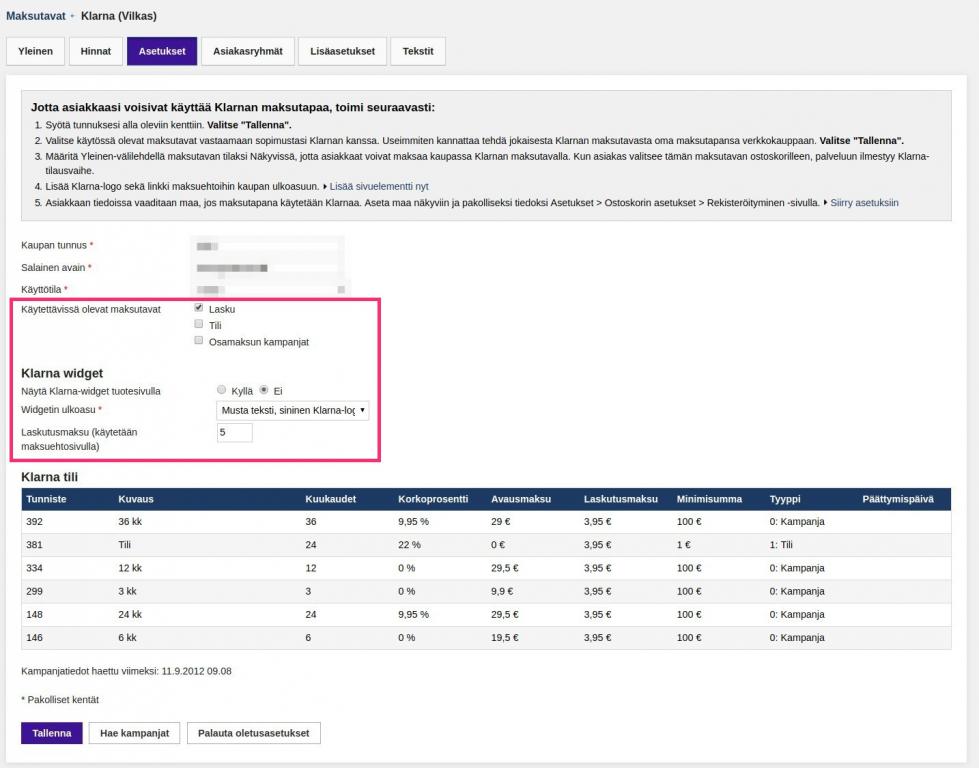The height and width of the screenshot is (768, 979).
Task: Click the Minimisumma column header
Action: [709, 500]
